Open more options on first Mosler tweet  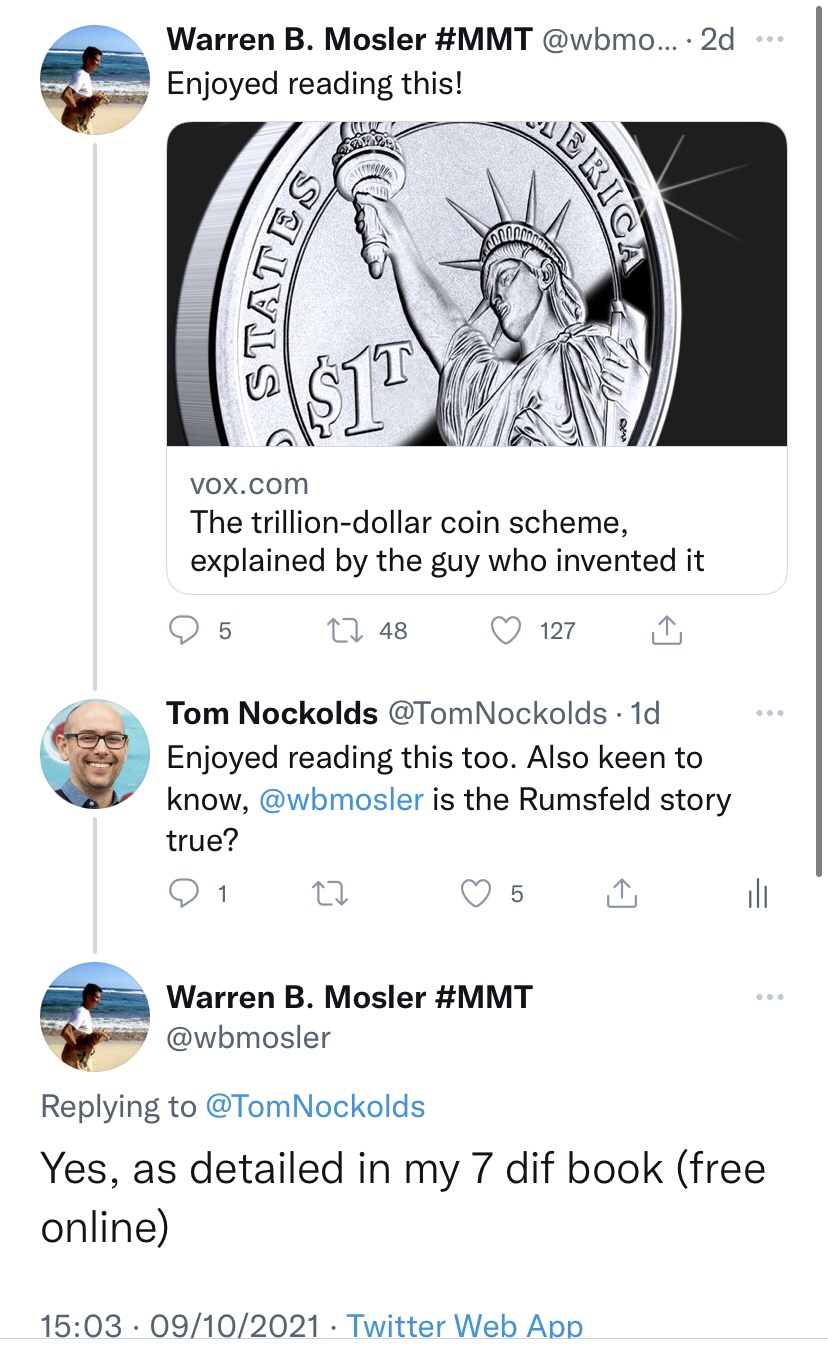pyautogui.click(x=770, y=40)
